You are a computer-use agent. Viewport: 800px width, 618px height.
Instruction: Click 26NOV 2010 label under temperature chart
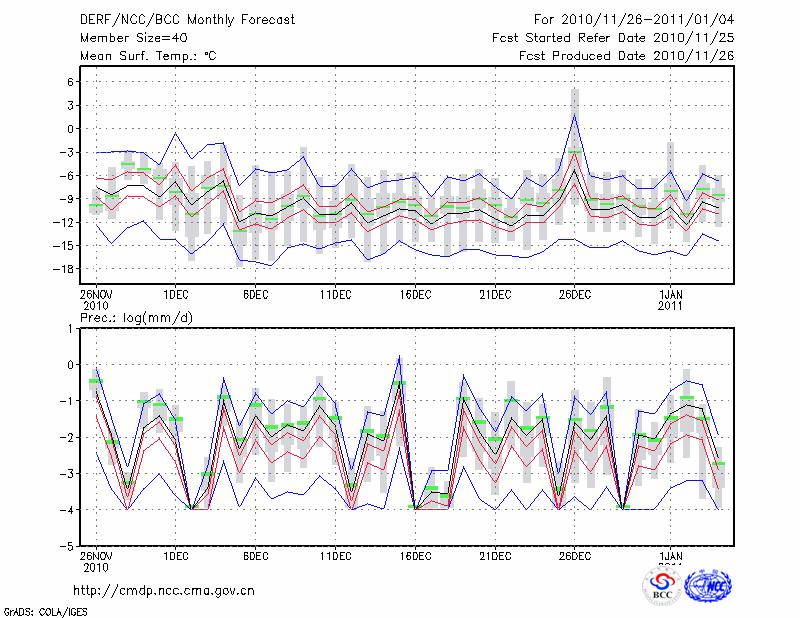click(95, 299)
